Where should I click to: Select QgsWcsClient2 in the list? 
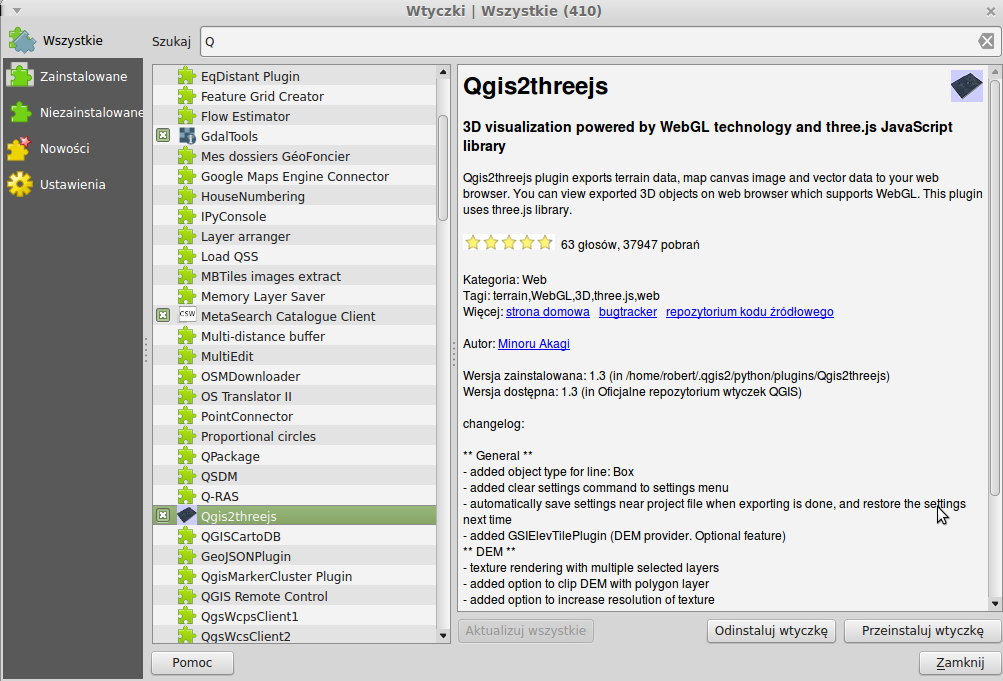pos(294,636)
